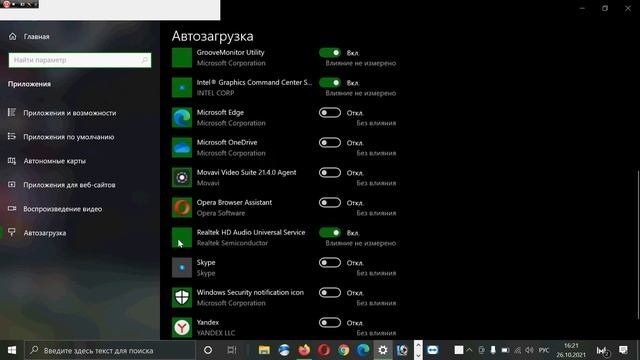Screen dimensions: 640x360
Task: Click the Opera Browser Assistant label
Action: [x=234, y=202]
